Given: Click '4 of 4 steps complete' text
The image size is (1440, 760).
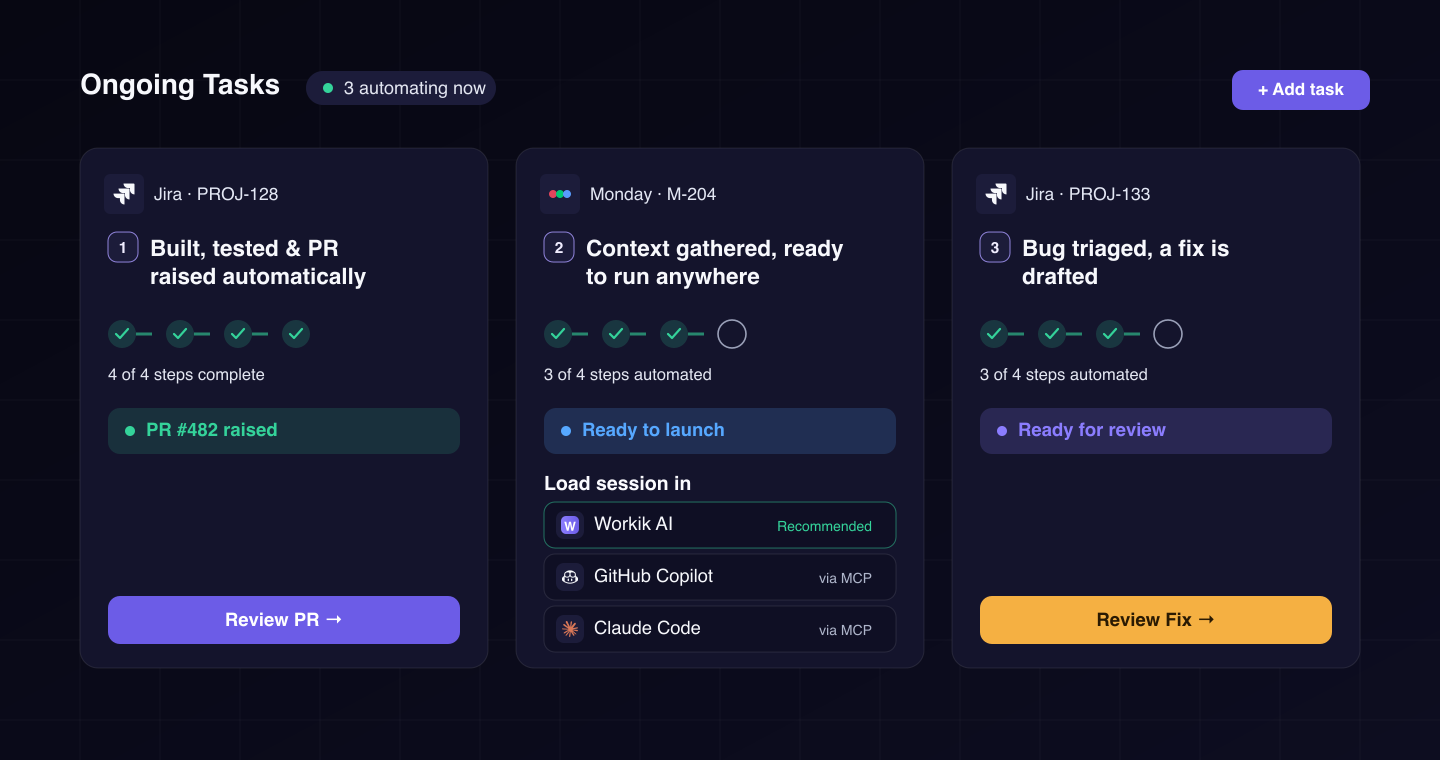Looking at the screenshot, I should coord(186,375).
